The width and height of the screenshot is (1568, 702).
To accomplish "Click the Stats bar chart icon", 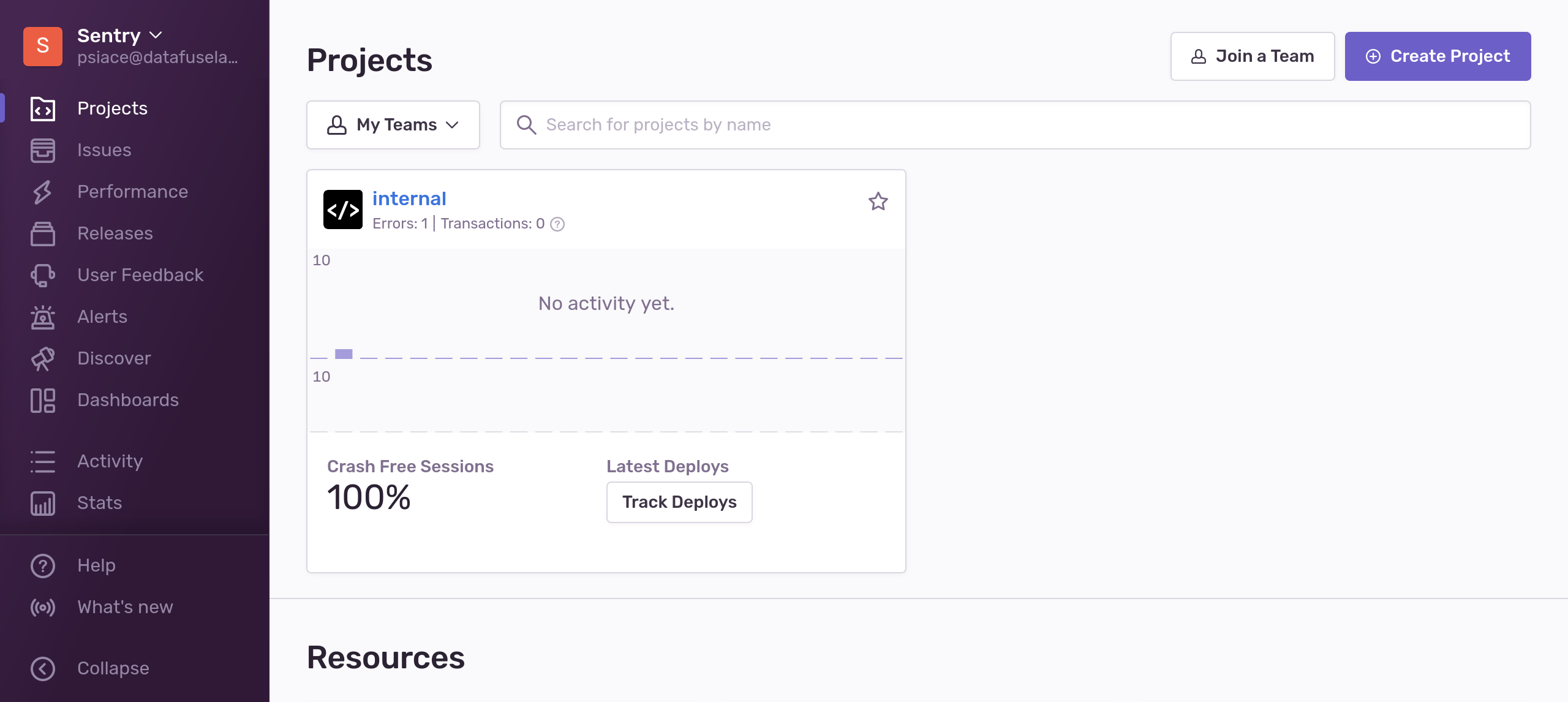I will pyautogui.click(x=42, y=503).
